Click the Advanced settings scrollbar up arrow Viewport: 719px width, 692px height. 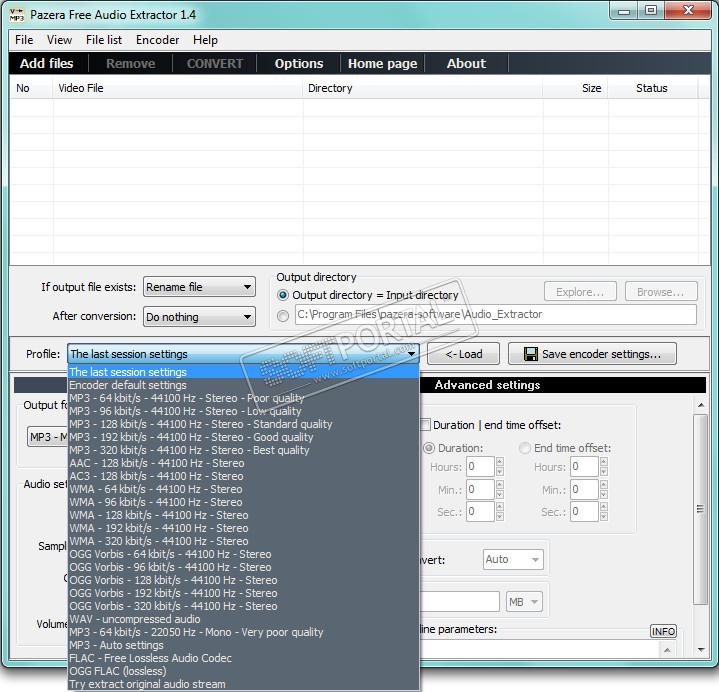tap(701, 405)
